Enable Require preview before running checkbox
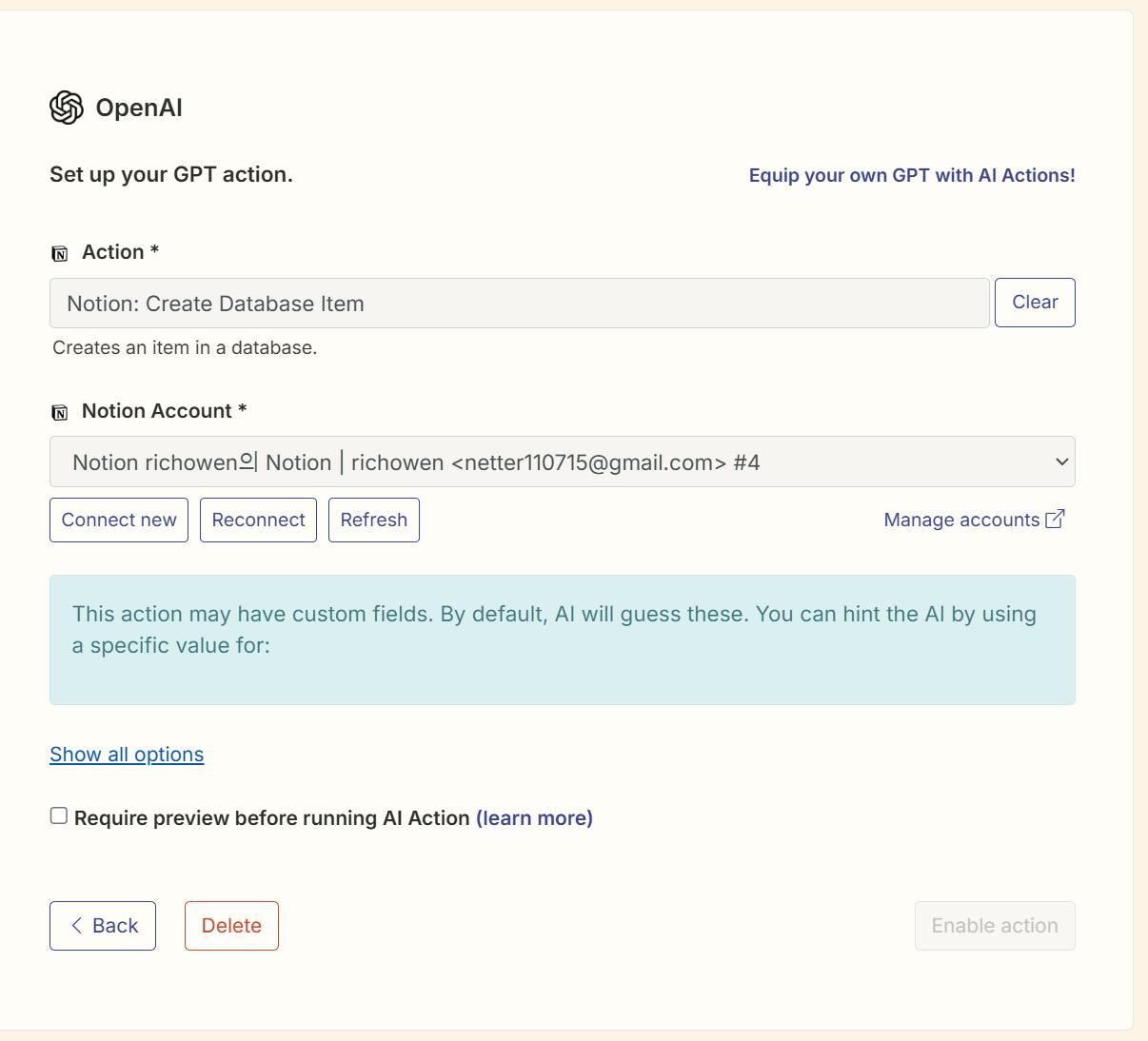The width and height of the screenshot is (1148, 1041). tap(59, 816)
